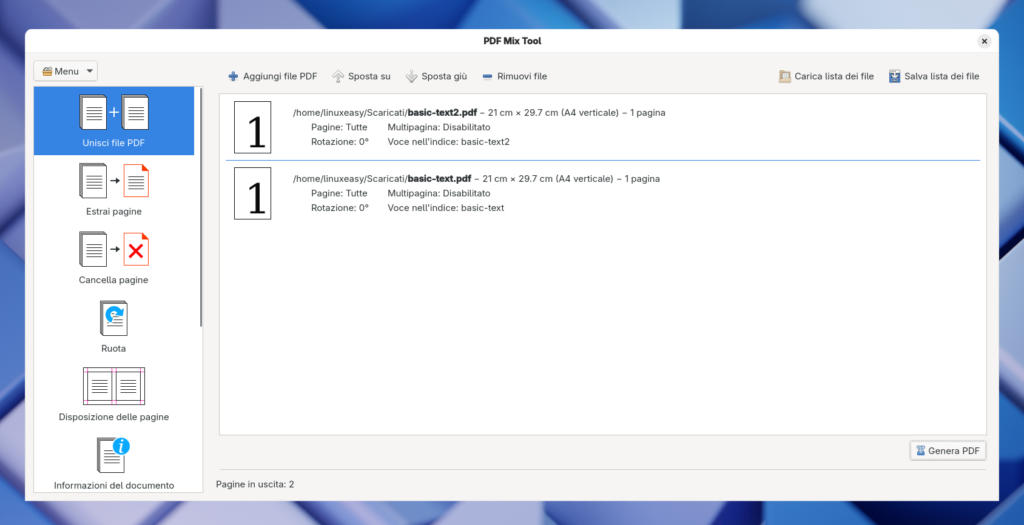Open Informazioni del documento icon
Image resolution: width=1024 pixels, height=525 pixels.
coord(114,454)
